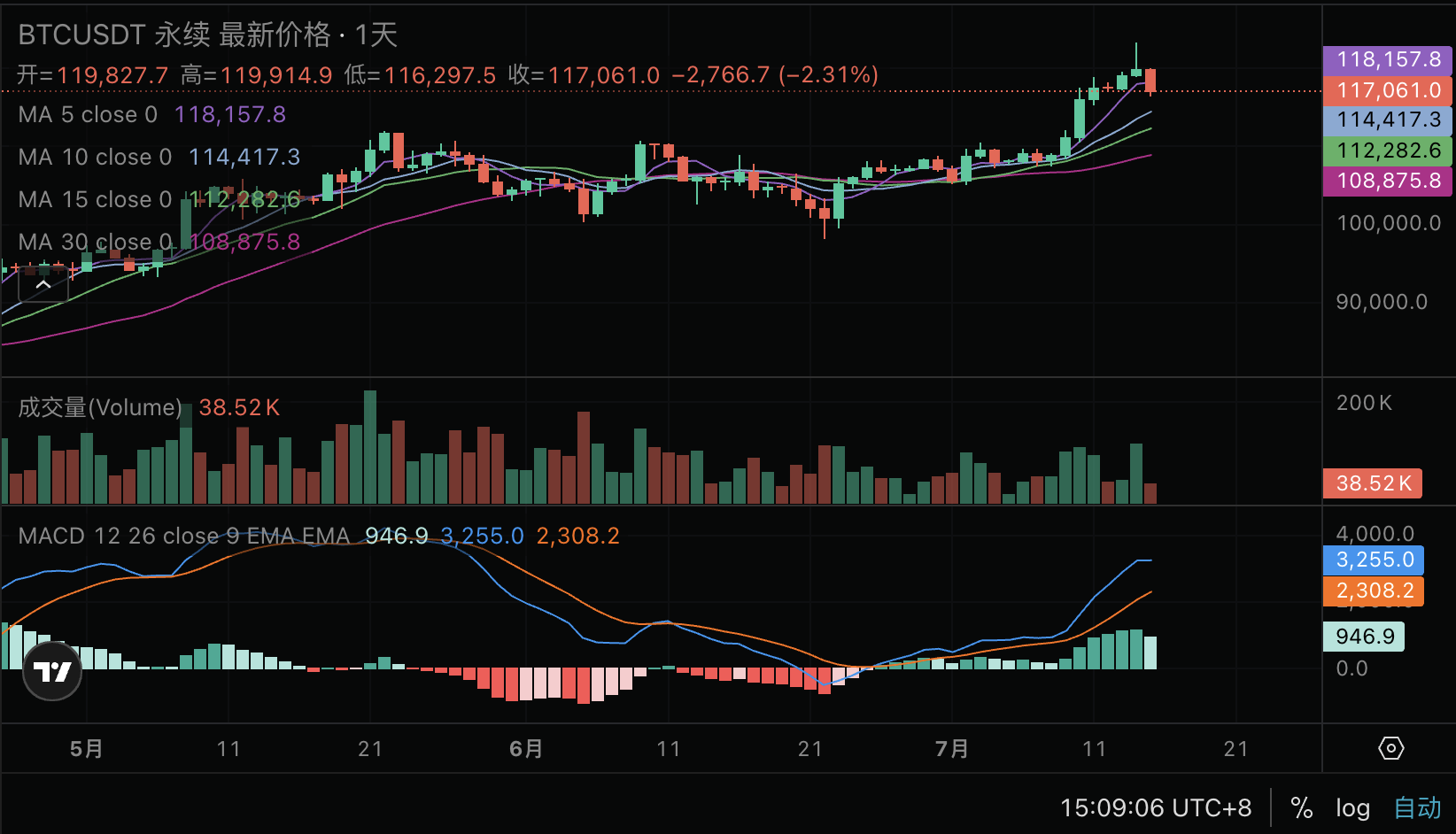Click the 114,417.3 MA10 price label
This screenshot has width=1456, height=834.
pos(1388,120)
